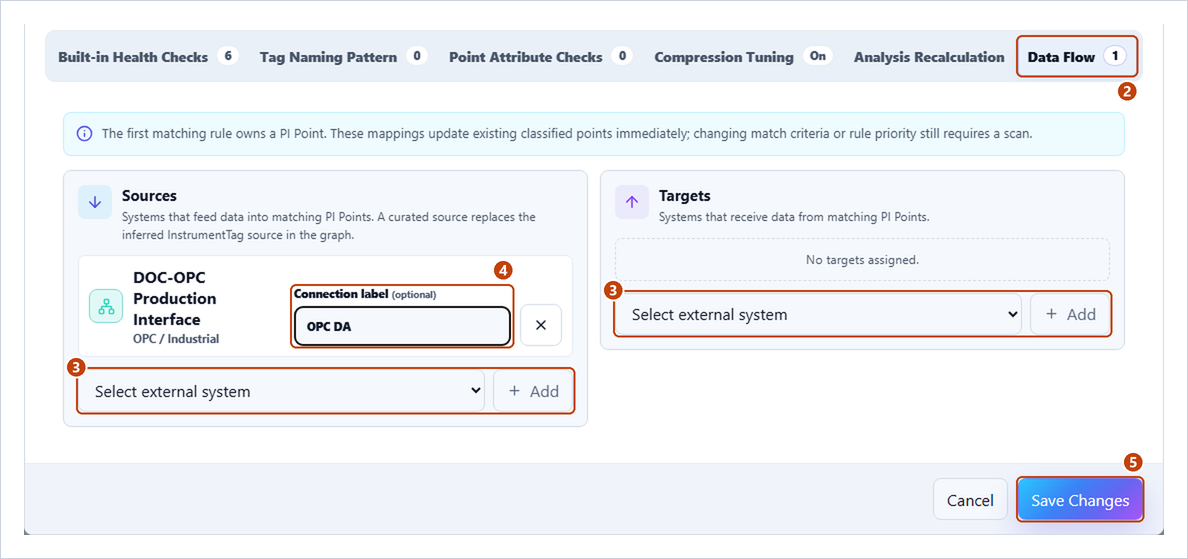Screen dimensions: 1188x559
Task: Click the Cancel button
Action: pos(971,501)
